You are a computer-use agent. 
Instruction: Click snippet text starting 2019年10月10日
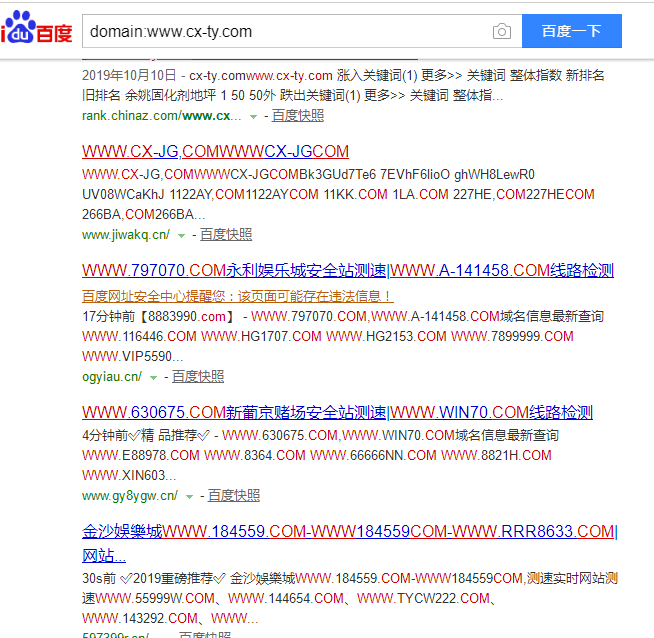point(343,85)
